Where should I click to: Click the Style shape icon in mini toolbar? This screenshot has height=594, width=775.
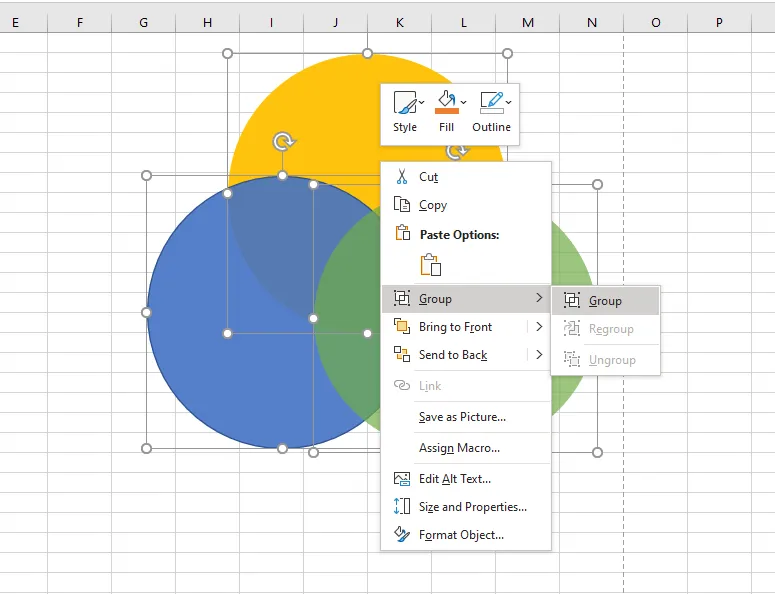tap(404, 103)
